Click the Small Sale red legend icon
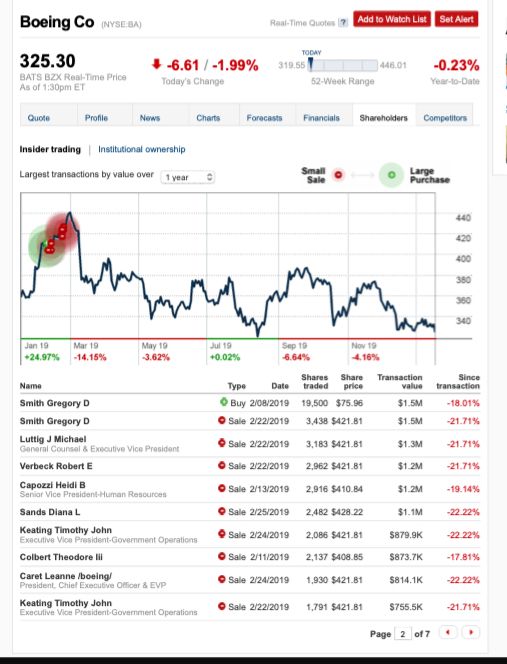Screen dimensions: 507x664 coord(338,174)
